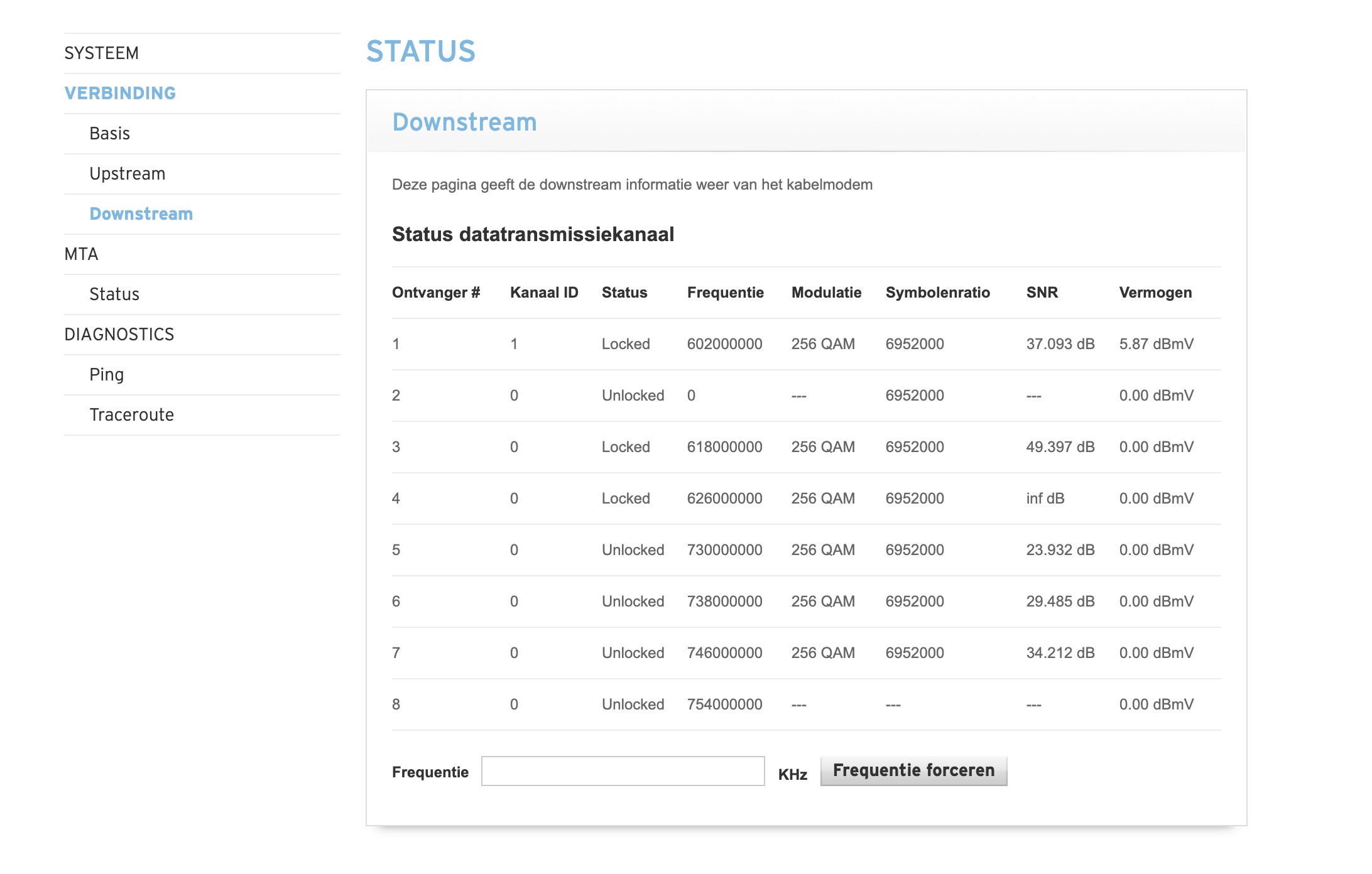The width and height of the screenshot is (1372, 874).
Task: Open the SYSTEEM menu section
Action: [101, 53]
